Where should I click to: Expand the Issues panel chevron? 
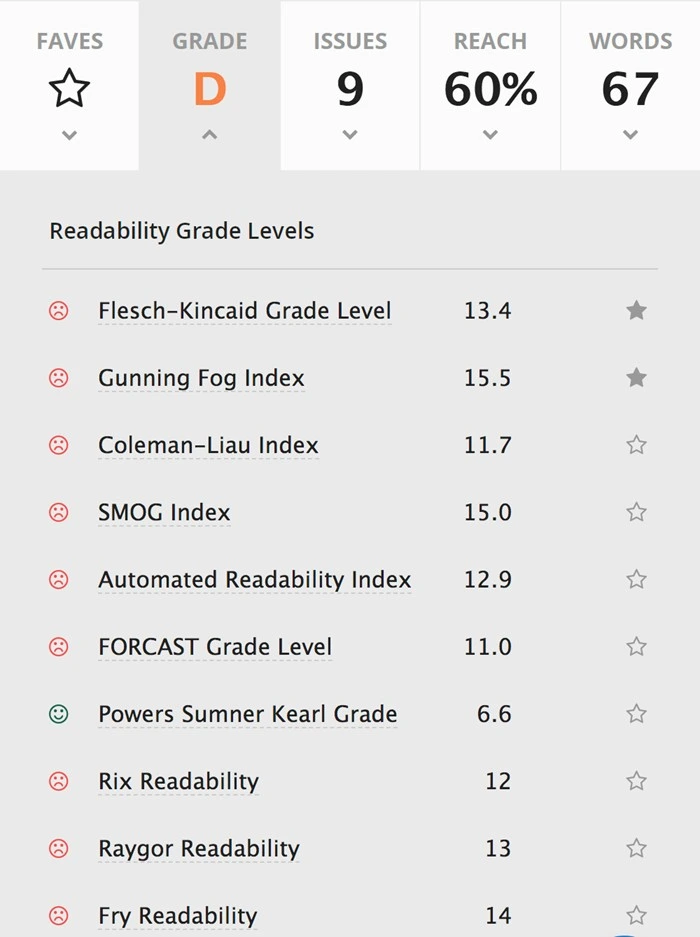[349, 135]
